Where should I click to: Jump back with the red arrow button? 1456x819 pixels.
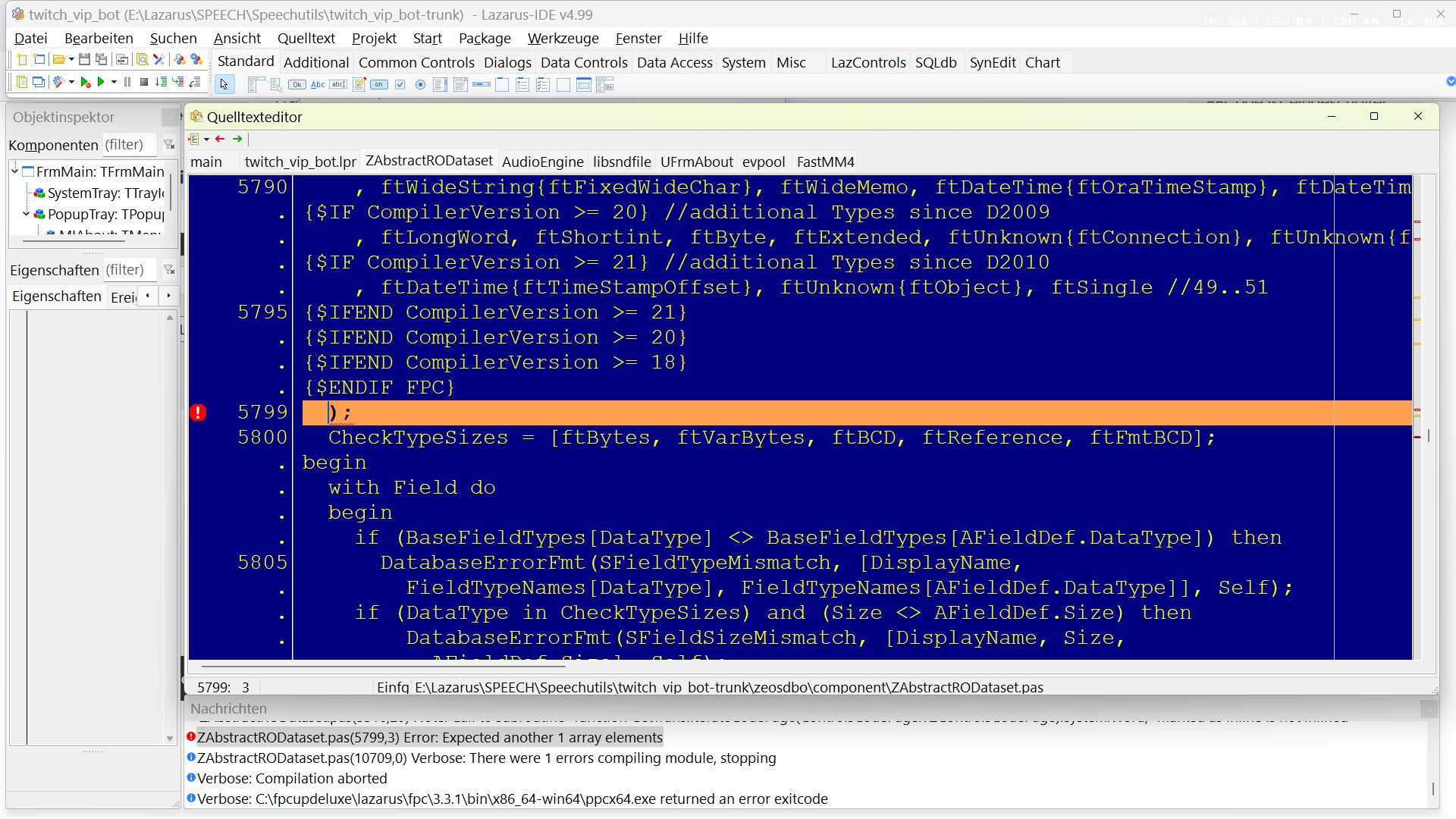click(220, 139)
